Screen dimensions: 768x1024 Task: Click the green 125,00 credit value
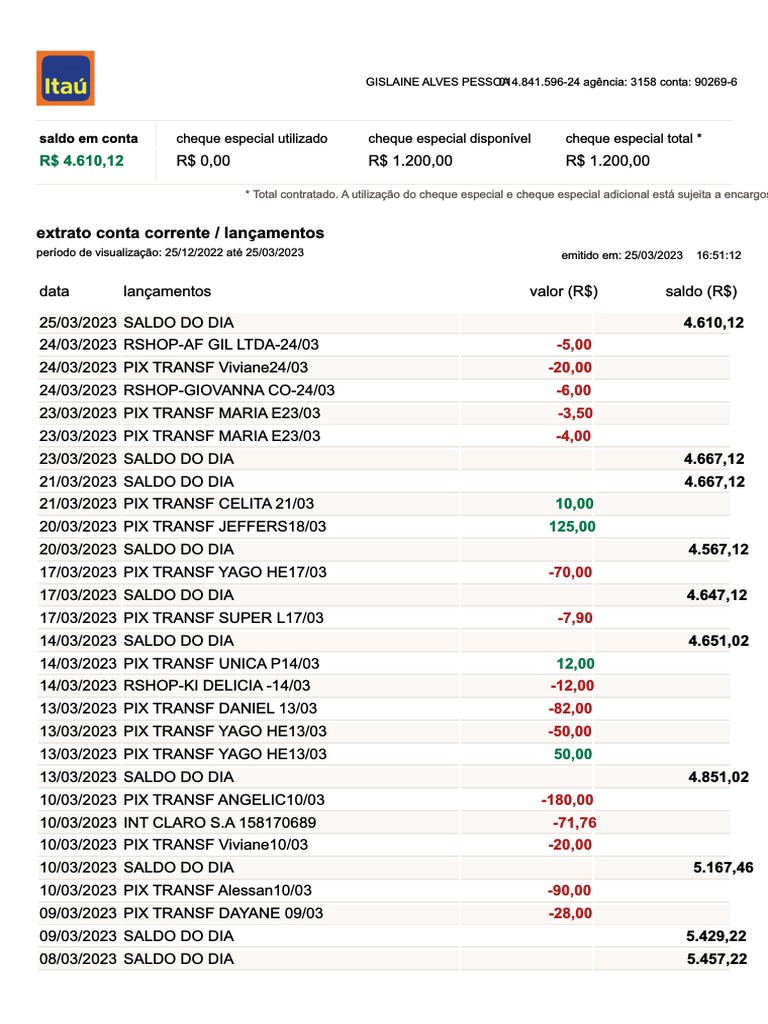[x=572, y=526]
